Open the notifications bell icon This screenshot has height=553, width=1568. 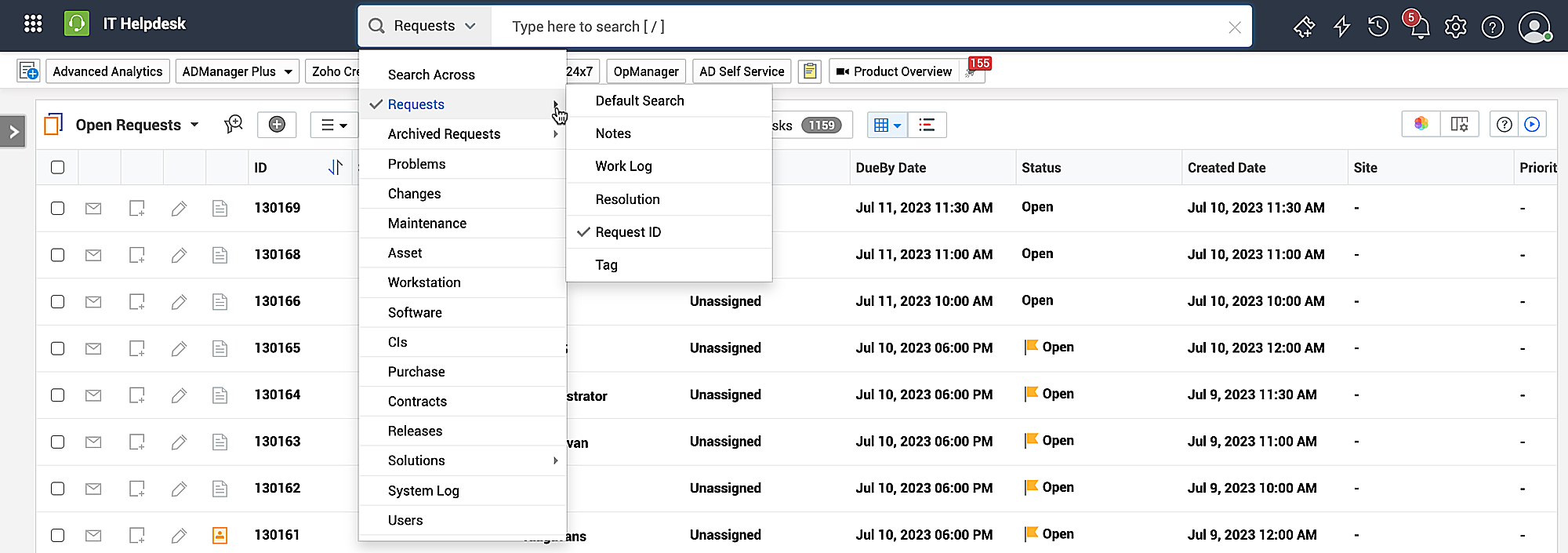point(1419,27)
